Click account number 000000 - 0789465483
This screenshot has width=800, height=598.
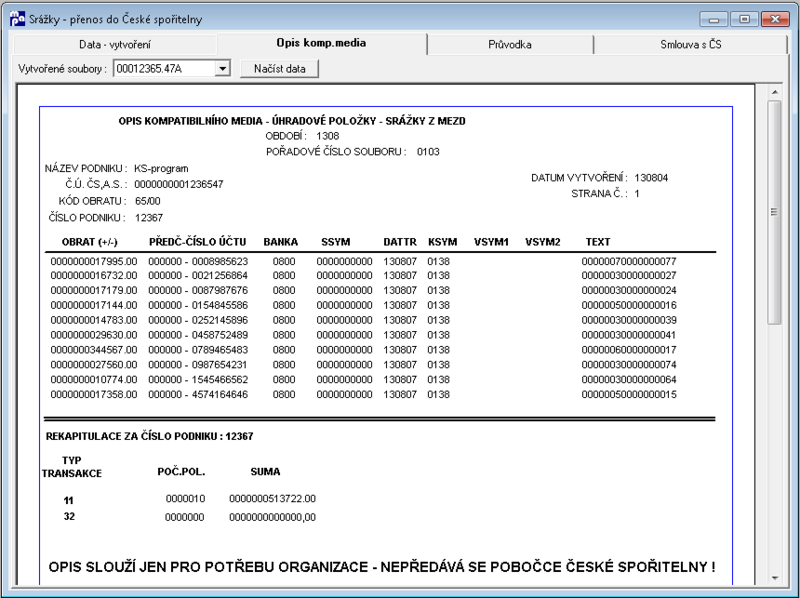198,350
